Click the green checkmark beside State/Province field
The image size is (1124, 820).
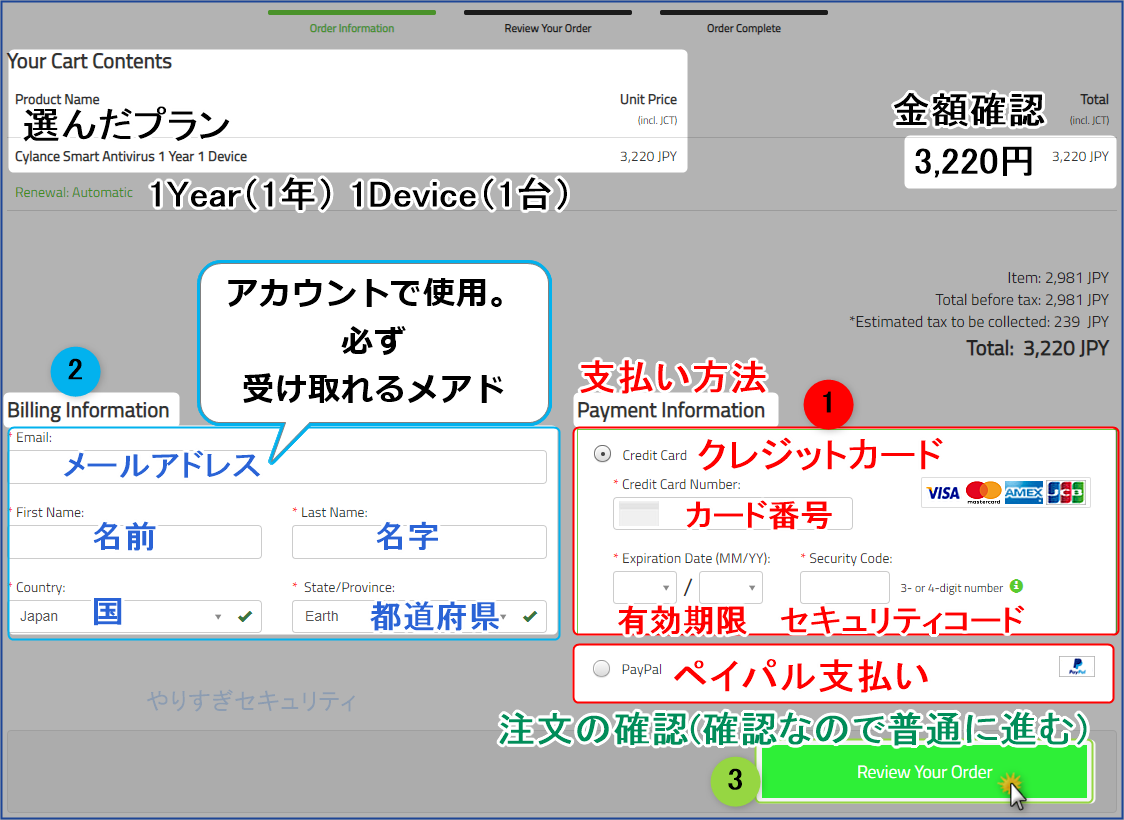pyautogui.click(x=530, y=616)
